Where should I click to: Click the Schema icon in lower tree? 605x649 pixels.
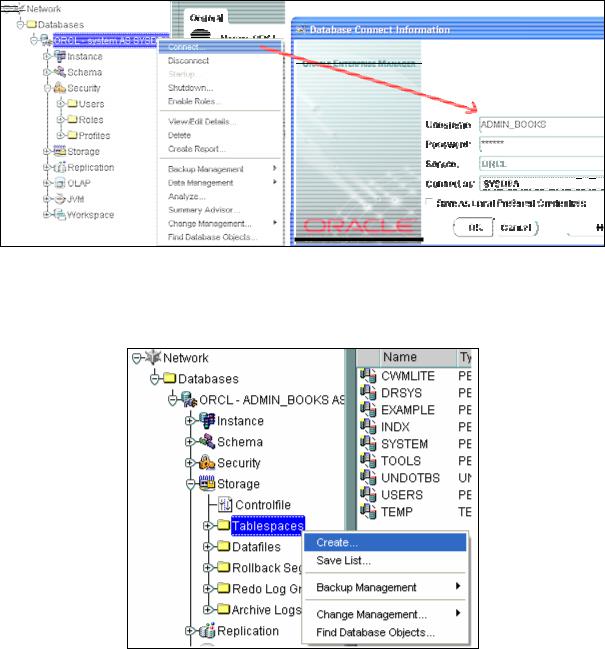[x=207, y=441]
